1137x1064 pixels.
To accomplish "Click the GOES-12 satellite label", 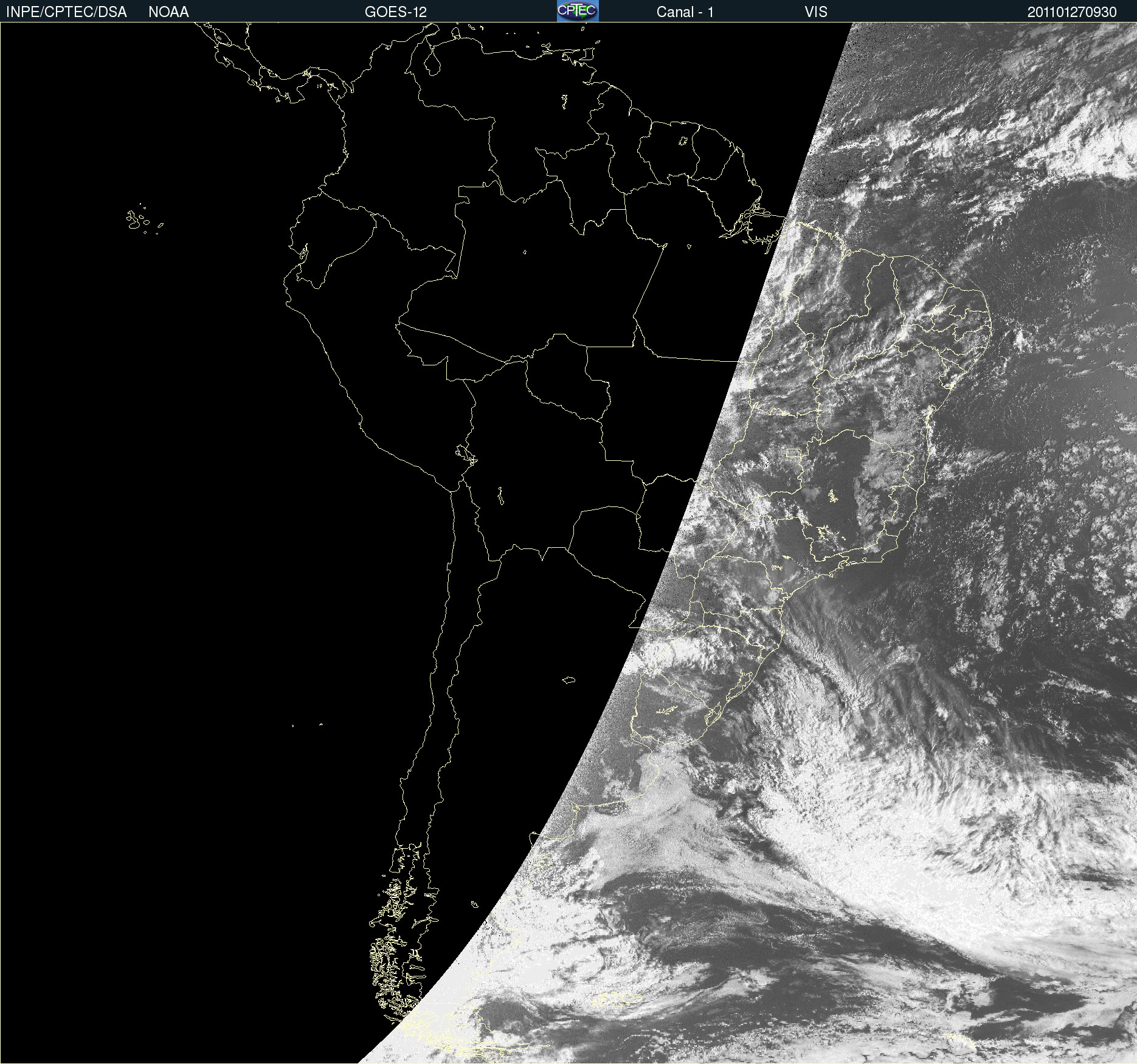I will coord(396,12).
